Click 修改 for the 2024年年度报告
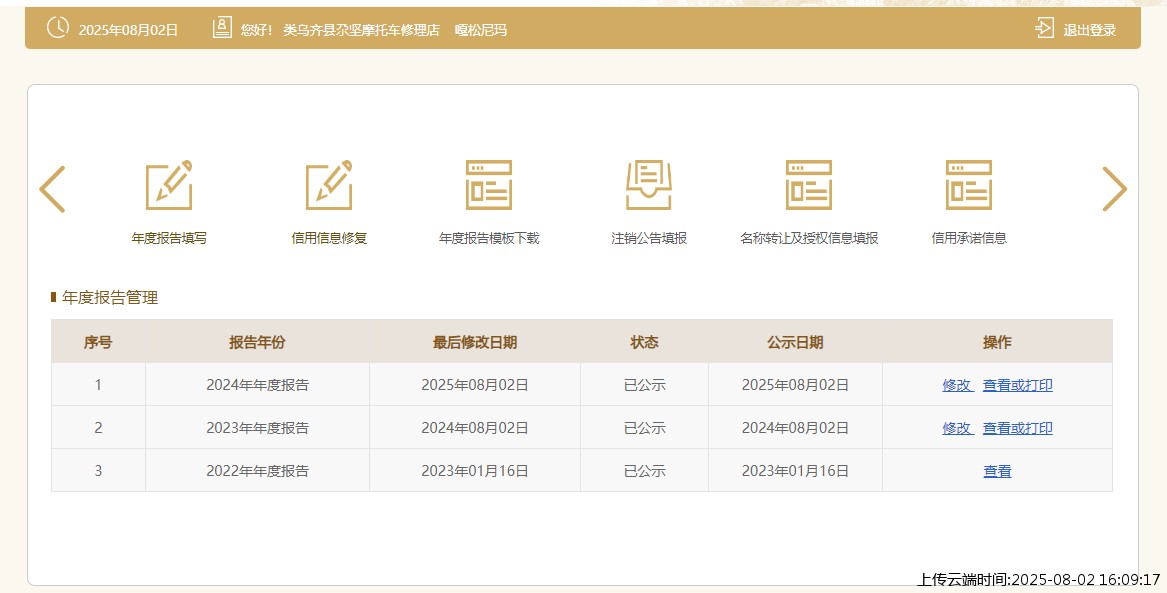Screen dimensions: 1167x593 click(x=957, y=385)
